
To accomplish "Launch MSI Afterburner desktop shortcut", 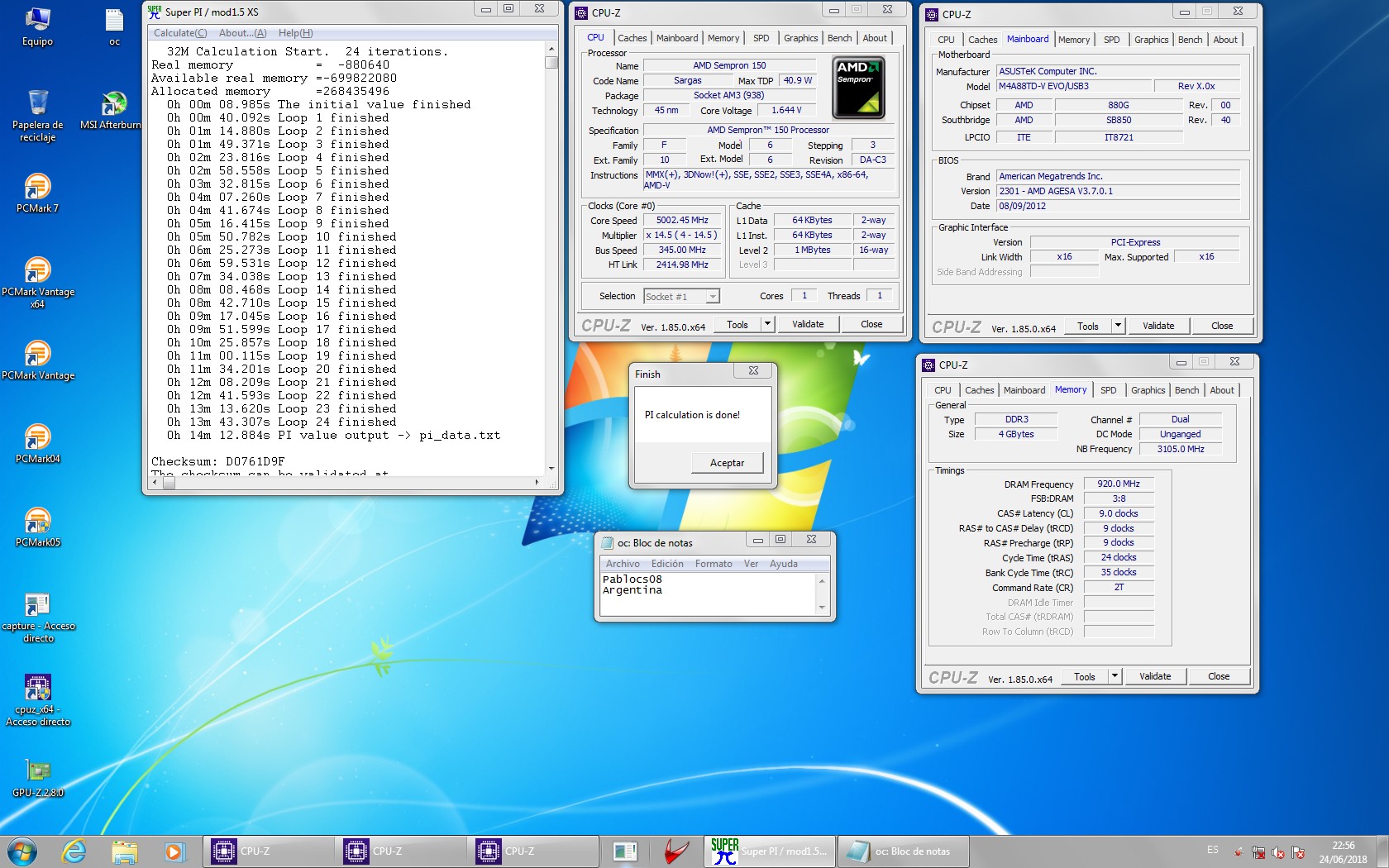I will click(x=112, y=110).
